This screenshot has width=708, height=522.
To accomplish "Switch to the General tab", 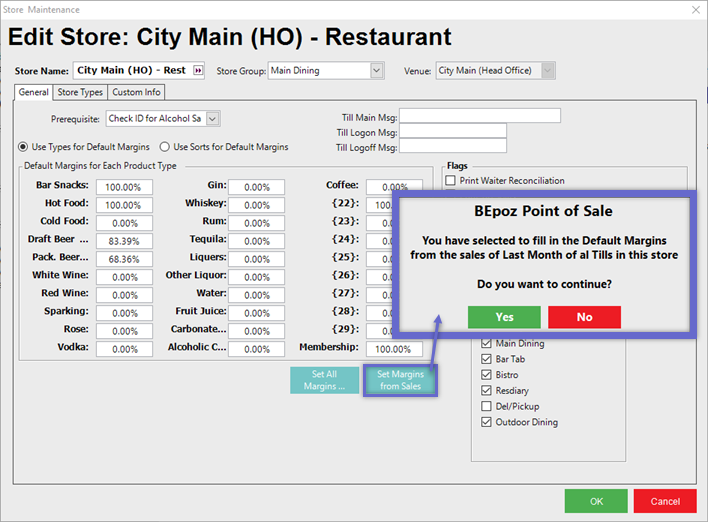I will (33, 92).
